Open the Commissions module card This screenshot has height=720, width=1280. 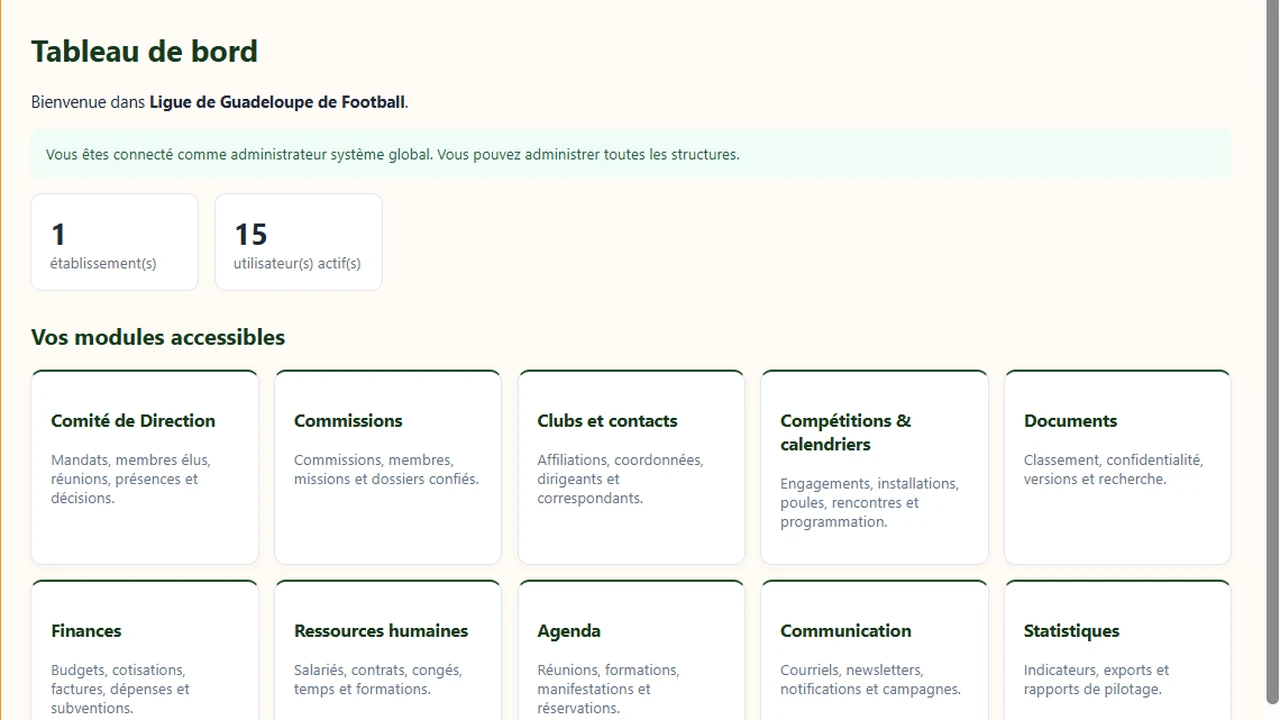click(x=388, y=467)
